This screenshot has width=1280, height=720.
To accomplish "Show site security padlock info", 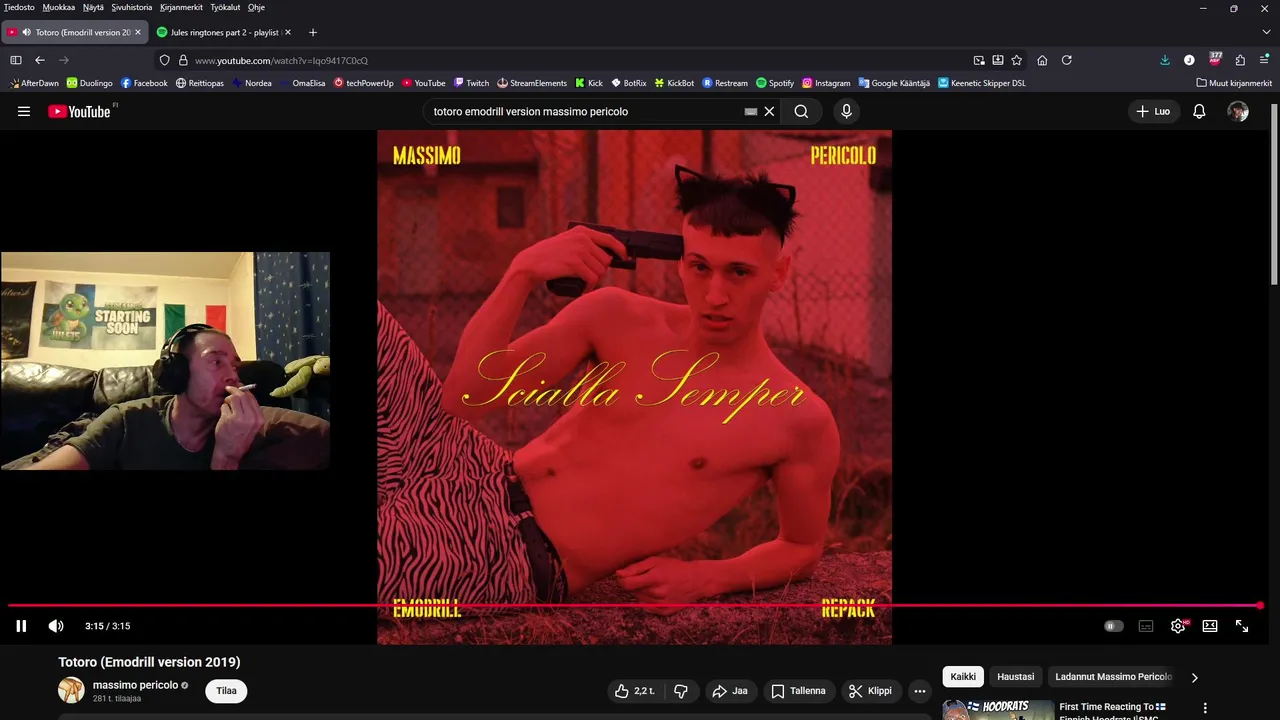I will pos(183,60).
